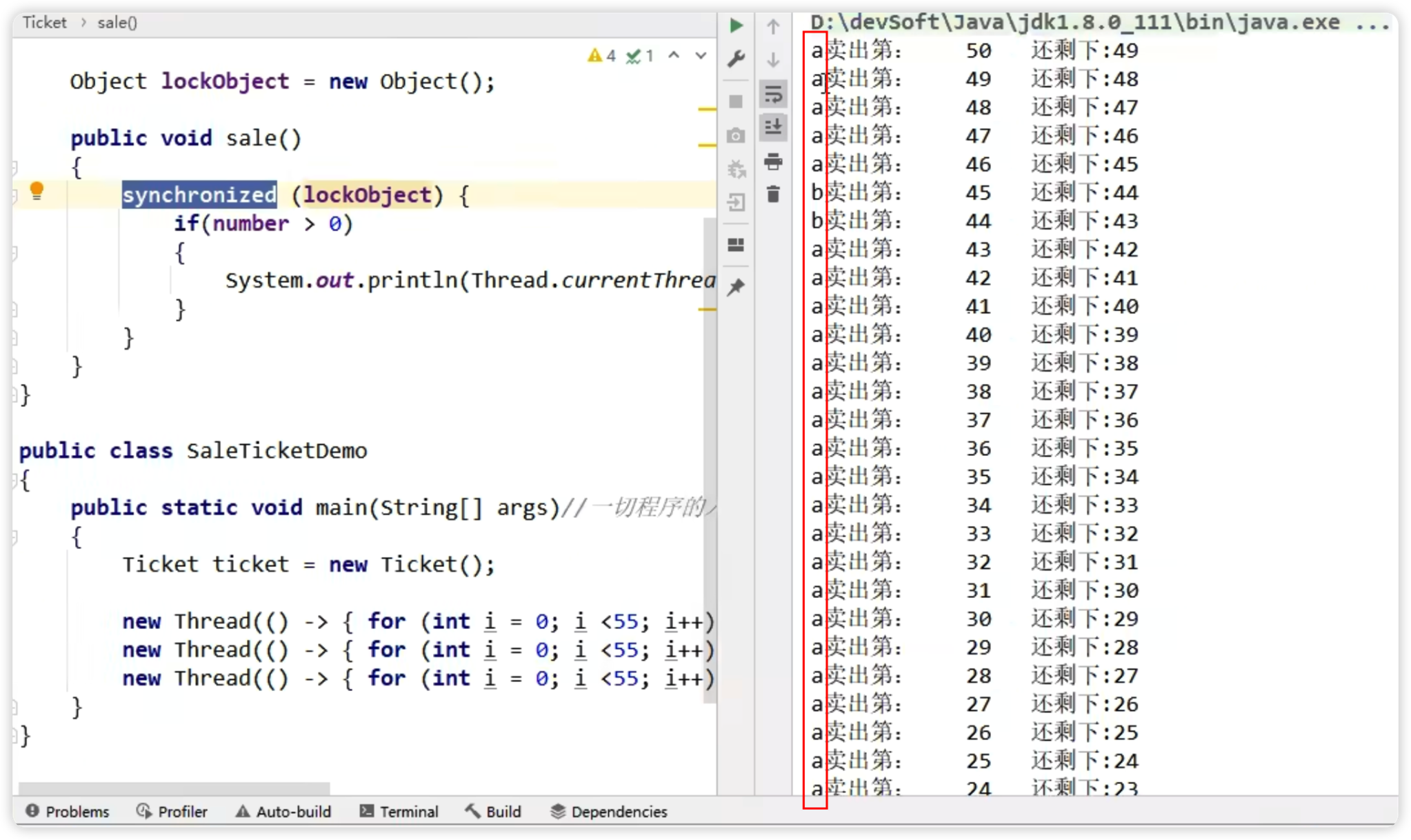
Task: Click the 'public void sale()' declaration
Action: [x=186, y=139]
